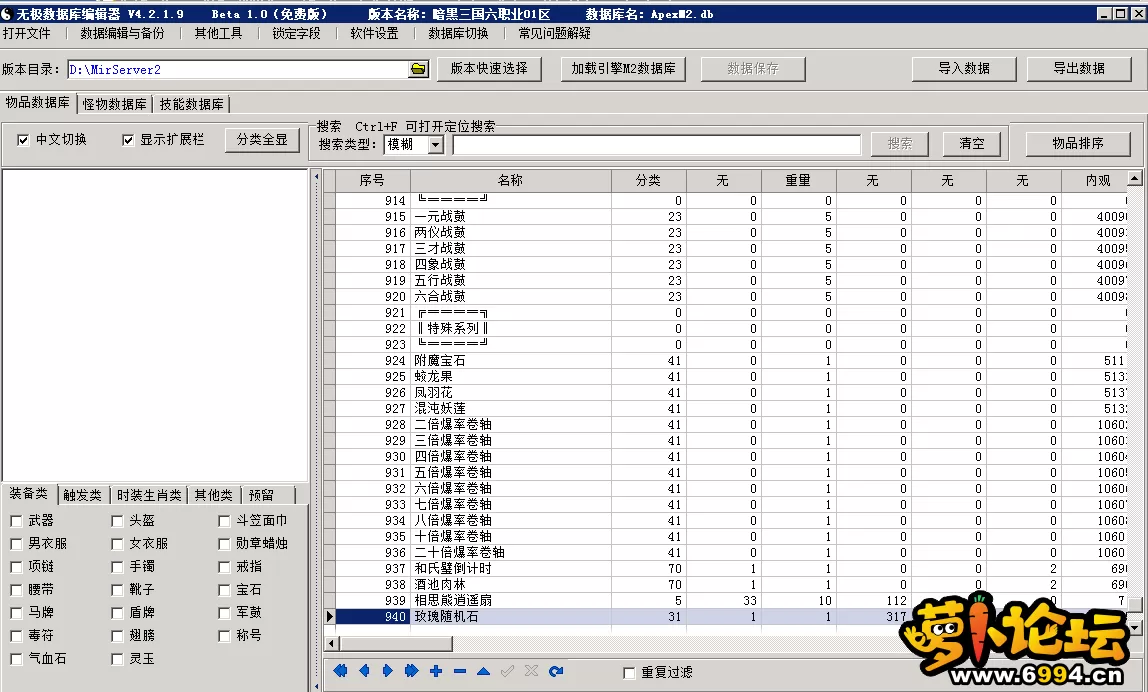Click the edit record triangle icon
This screenshot has width=1148, height=692.
click(483, 671)
